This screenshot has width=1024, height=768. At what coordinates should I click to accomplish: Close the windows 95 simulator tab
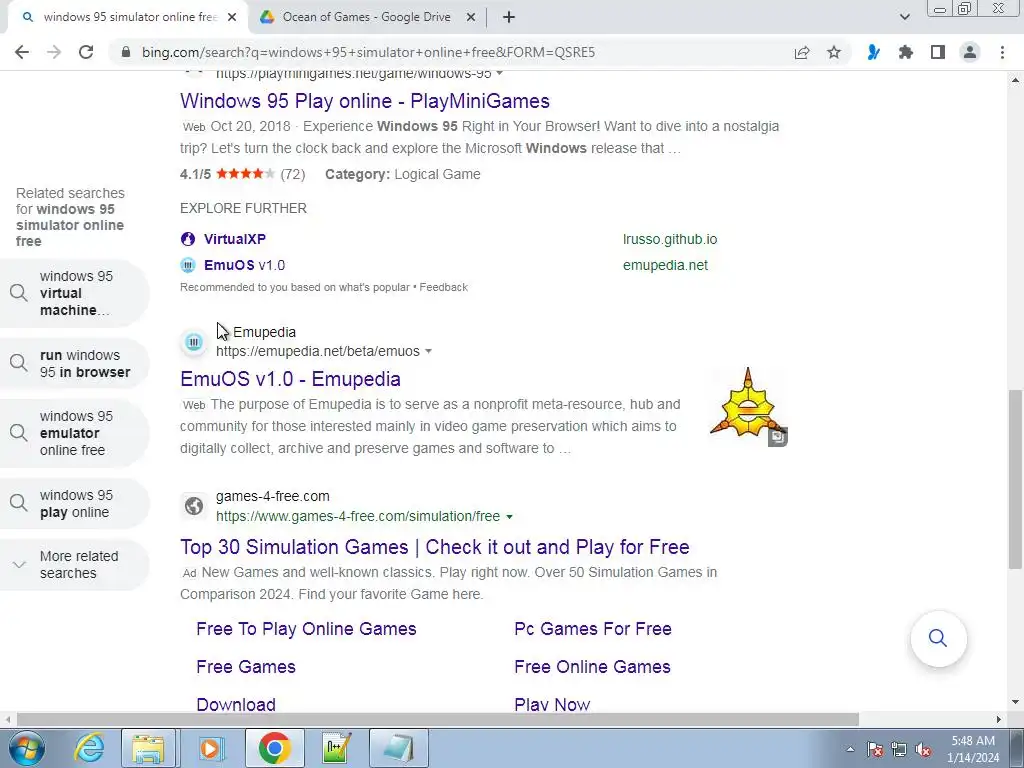pyautogui.click(x=232, y=18)
